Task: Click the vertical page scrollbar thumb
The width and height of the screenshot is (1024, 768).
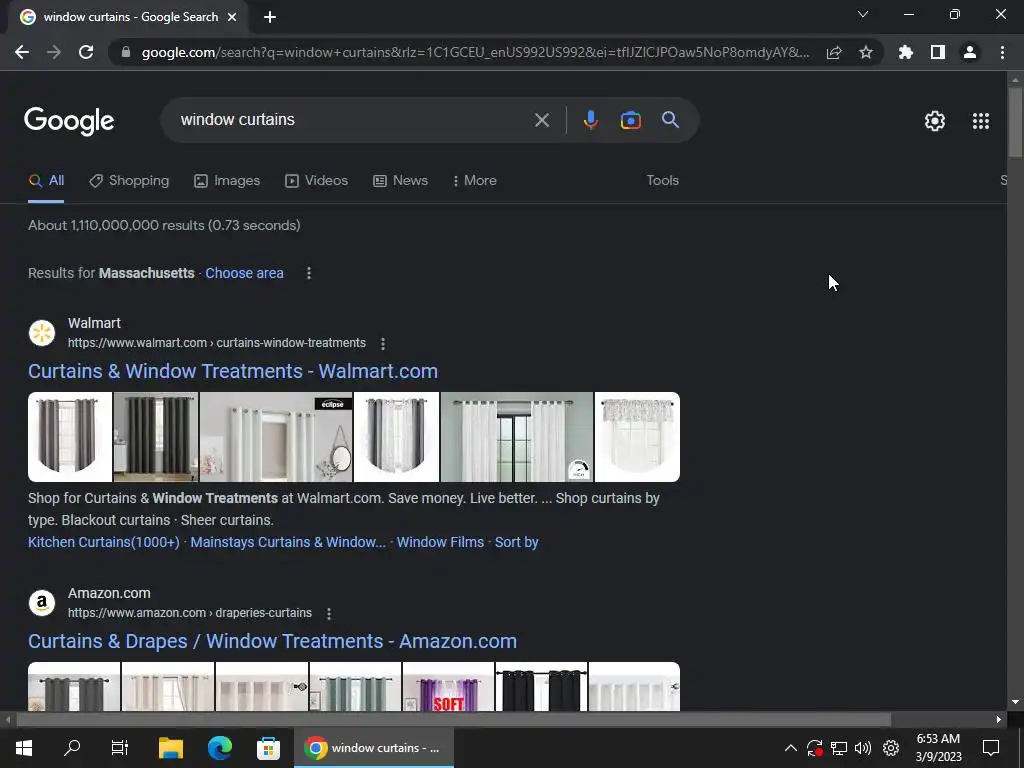Action: (1015, 121)
